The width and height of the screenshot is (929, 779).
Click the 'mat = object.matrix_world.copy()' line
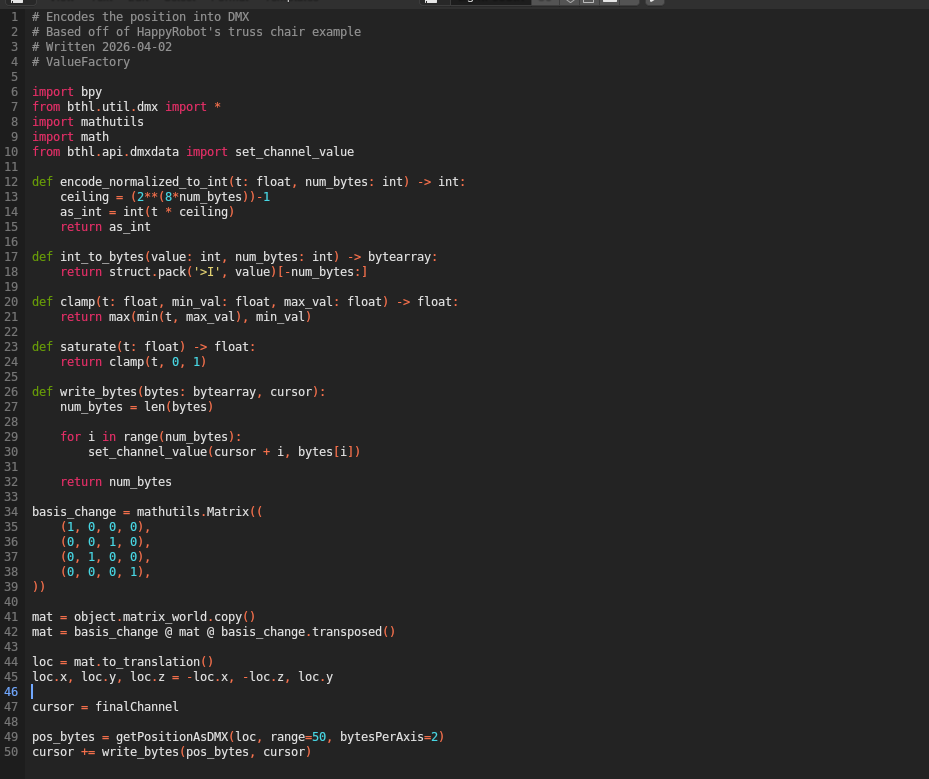144,617
